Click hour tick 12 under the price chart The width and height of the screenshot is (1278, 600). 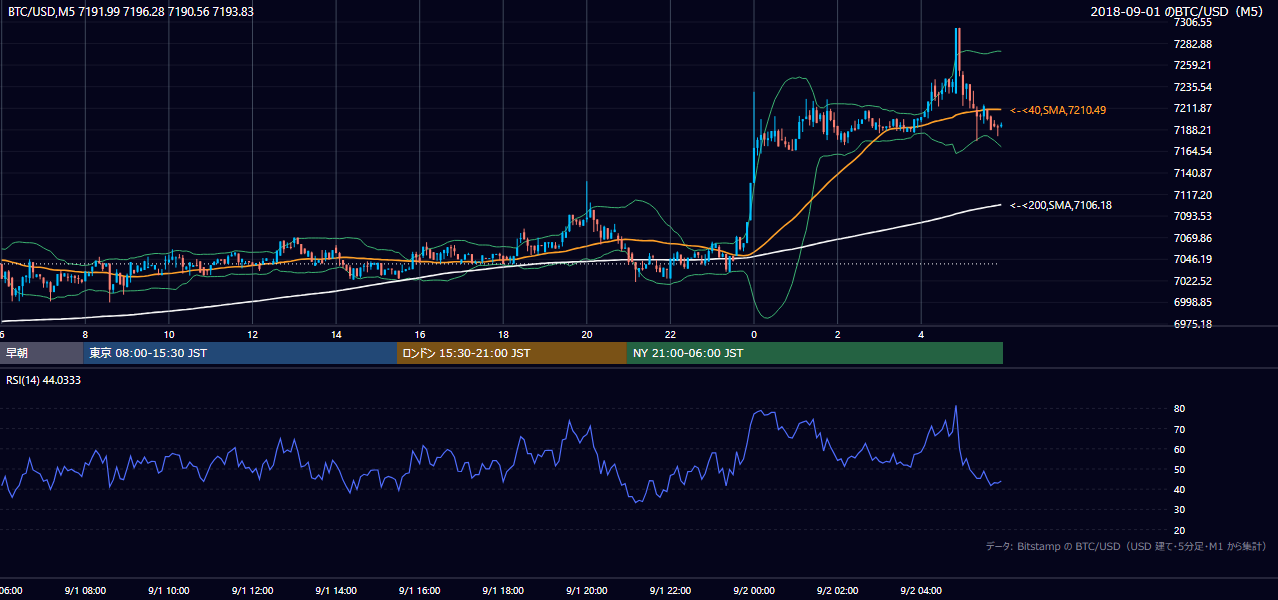pos(253,335)
